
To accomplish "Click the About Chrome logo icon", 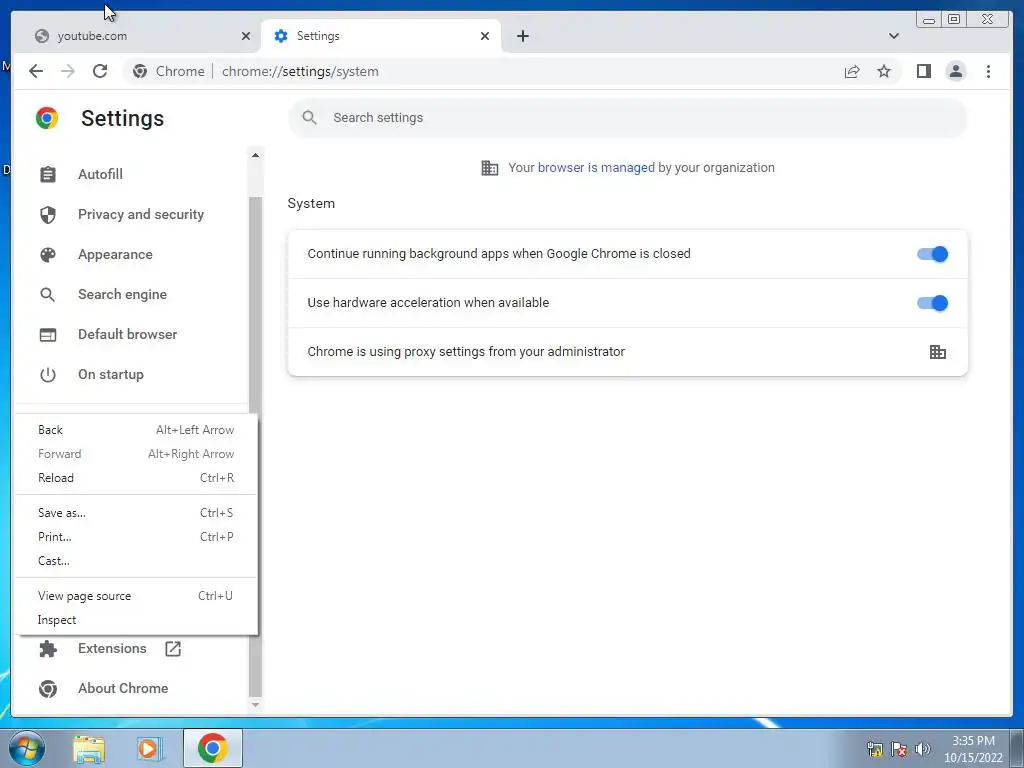I will tap(48, 688).
